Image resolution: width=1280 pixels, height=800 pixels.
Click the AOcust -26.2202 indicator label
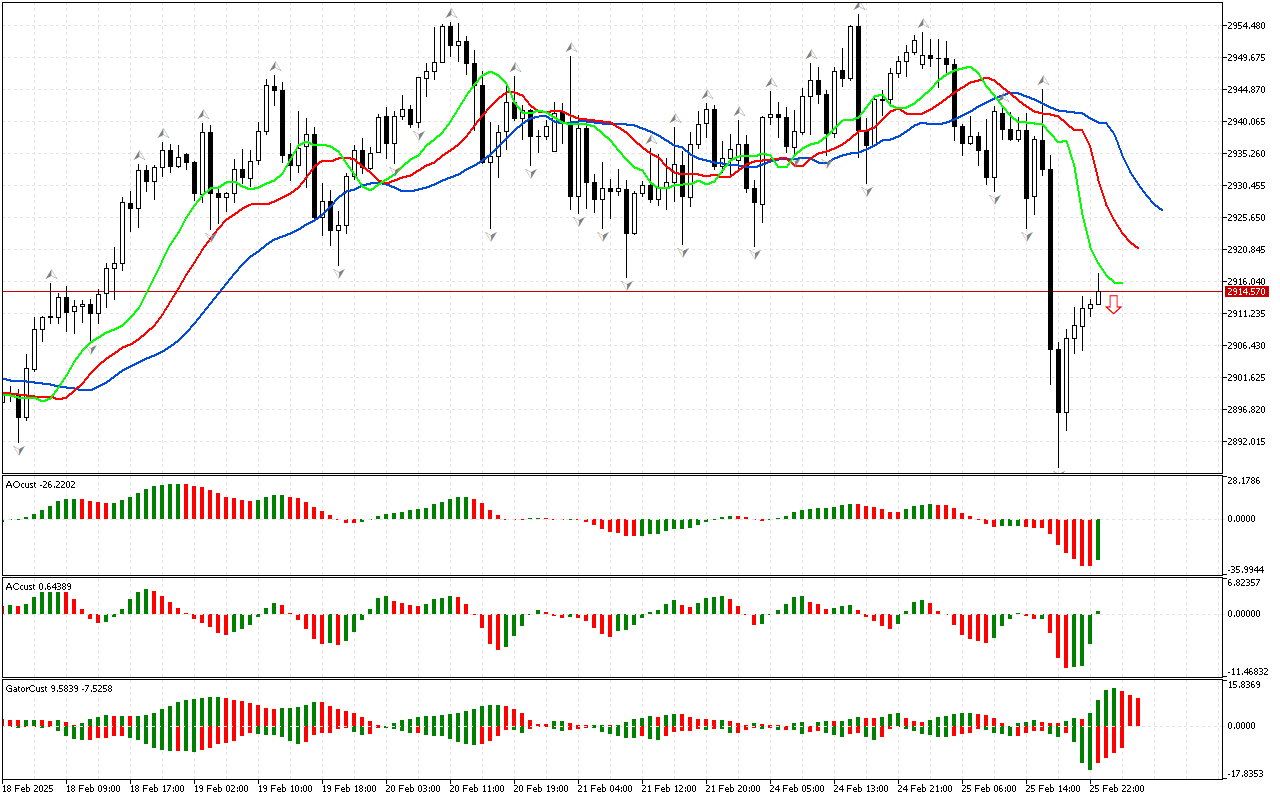(x=40, y=485)
